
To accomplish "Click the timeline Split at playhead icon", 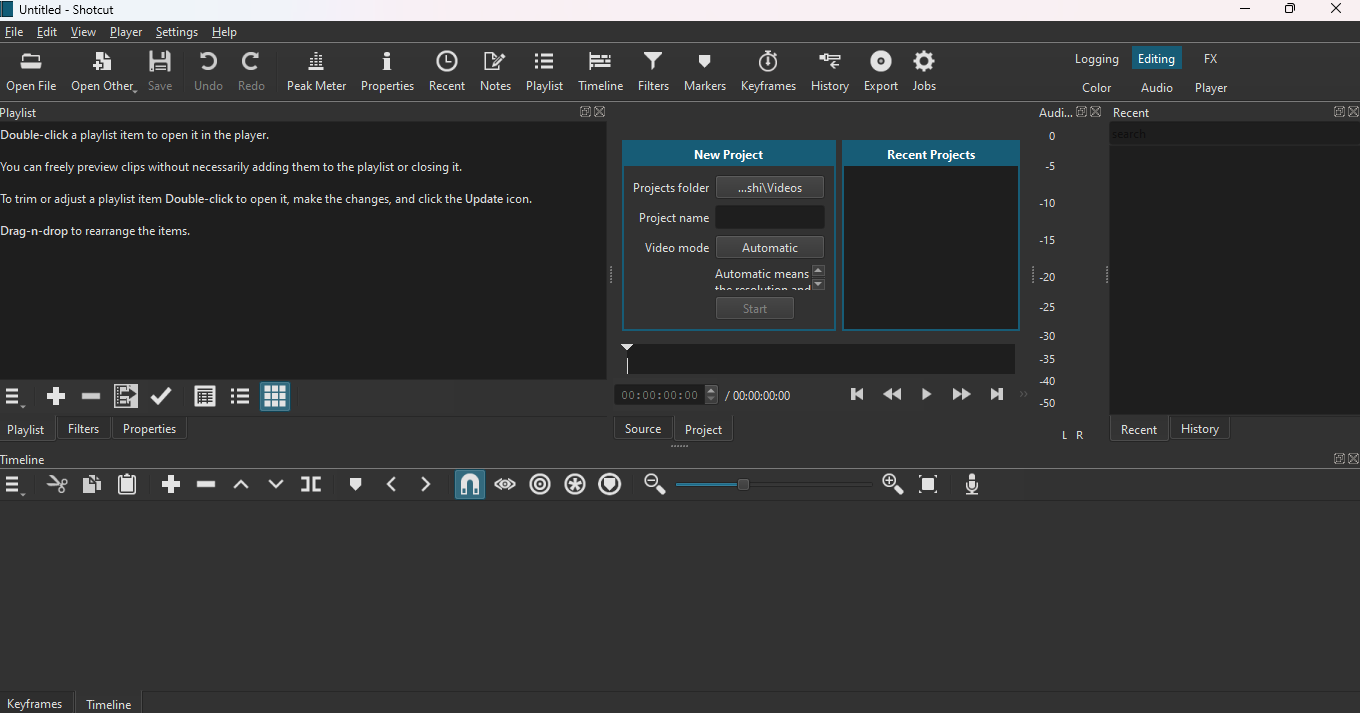I will tap(311, 485).
